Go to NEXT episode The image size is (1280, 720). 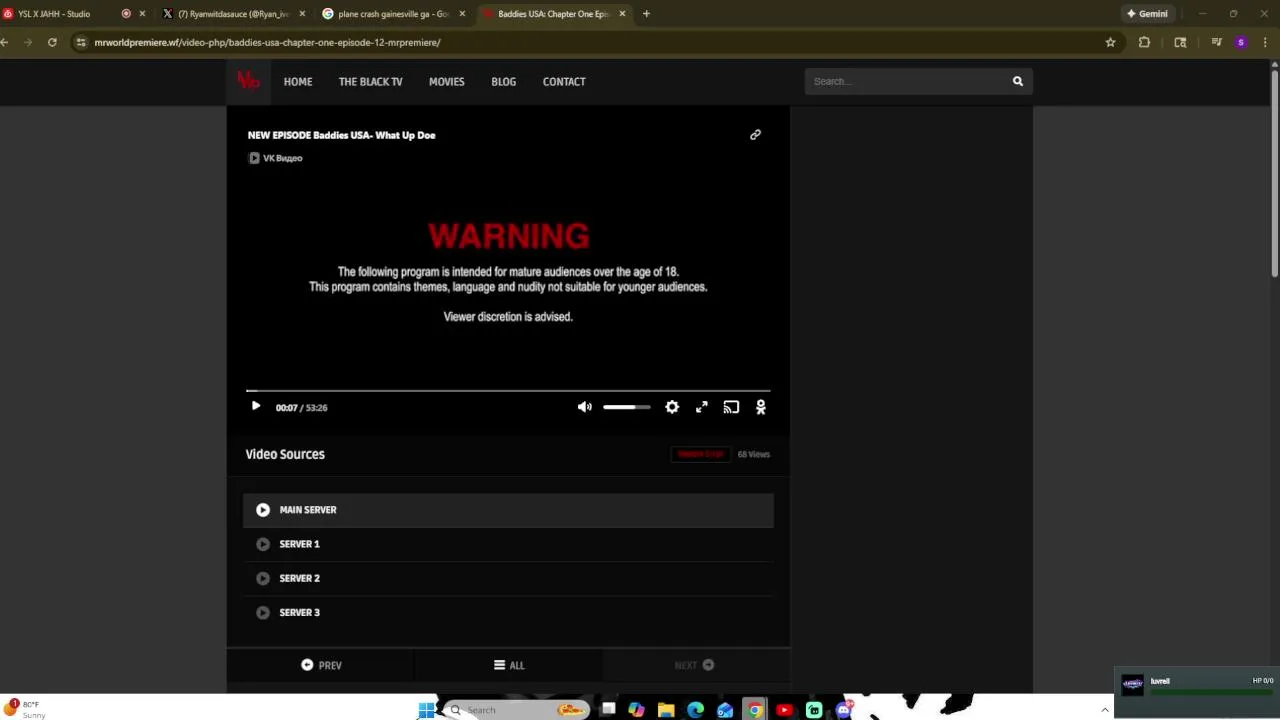[694, 665]
